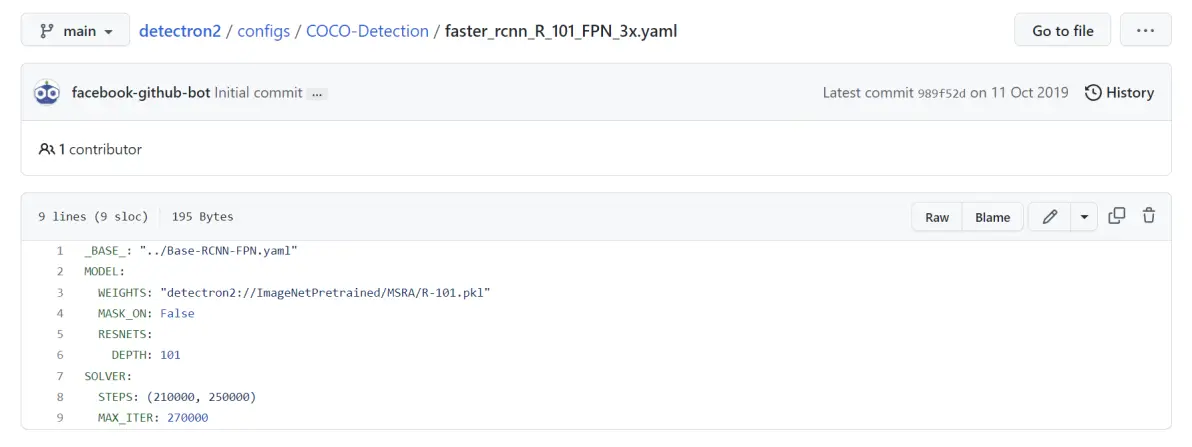Open the three-dot more options button
The width and height of the screenshot is (1192, 447).
(1145, 31)
